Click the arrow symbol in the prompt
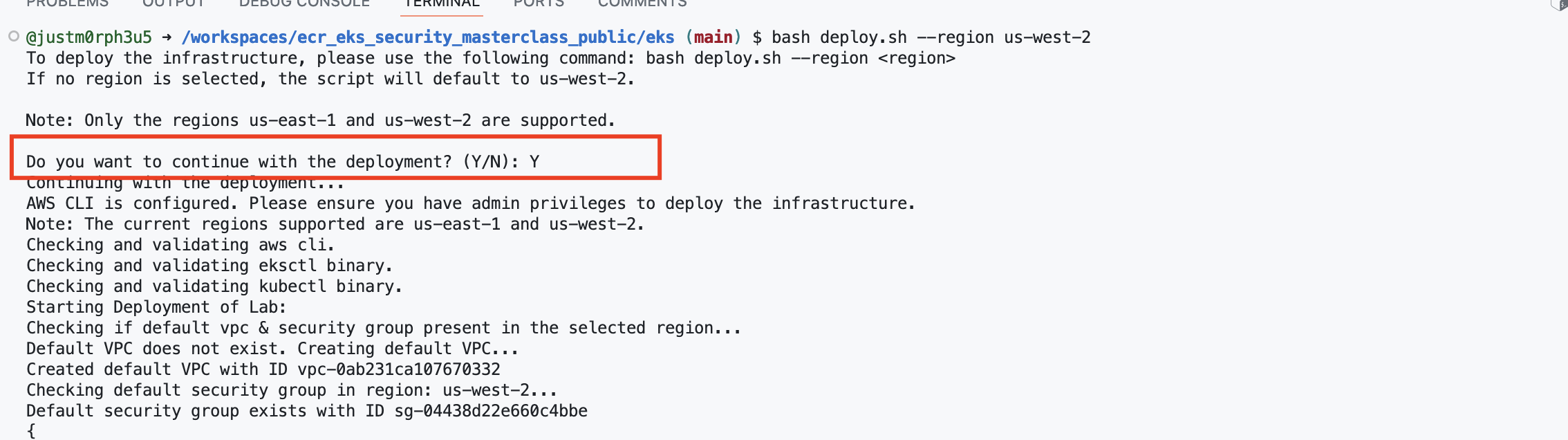Screen dimensions: 1568x440 [167, 37]
